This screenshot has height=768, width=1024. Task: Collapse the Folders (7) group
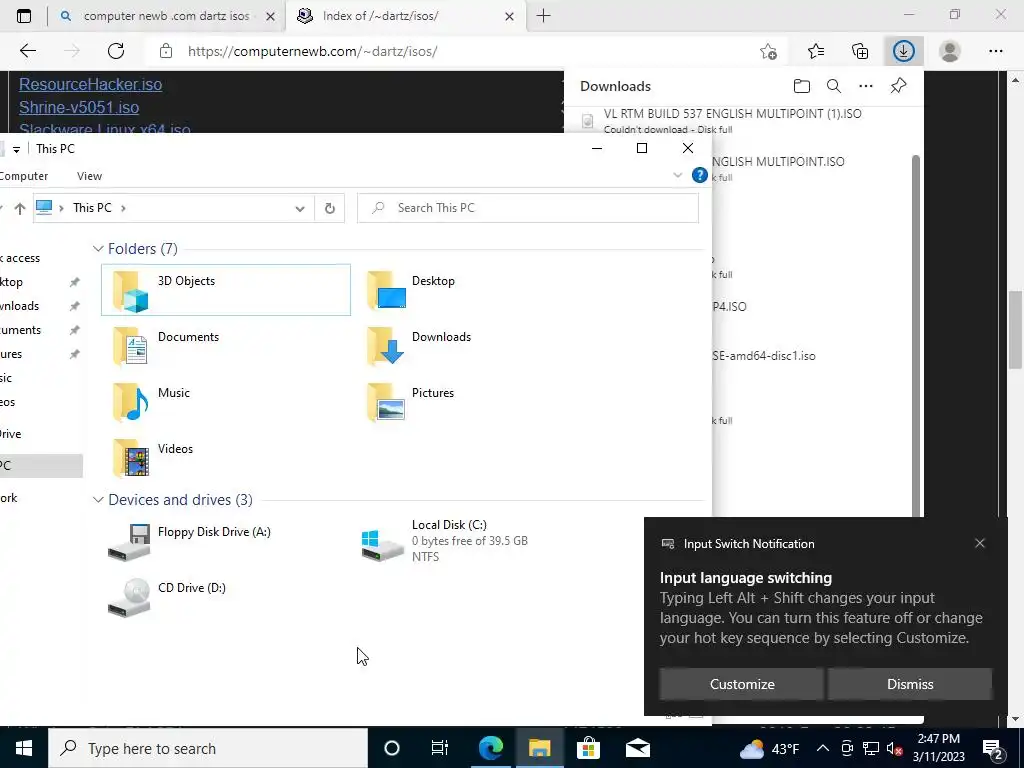click(98, 249)
